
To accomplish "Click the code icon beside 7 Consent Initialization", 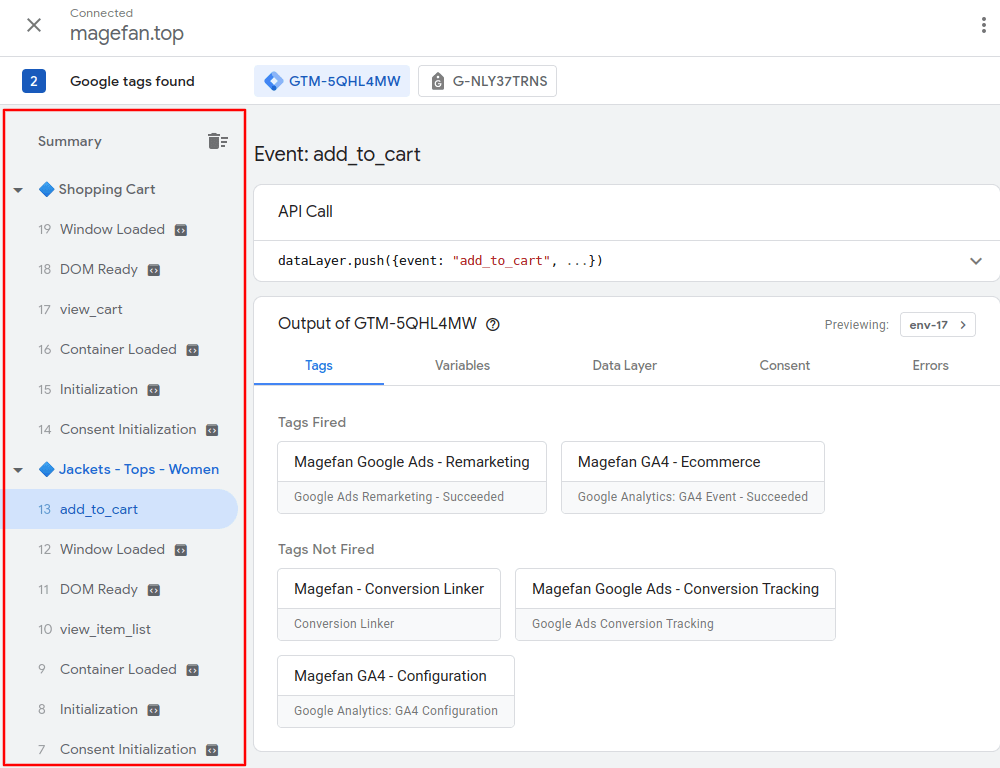I will click(212, 750).
